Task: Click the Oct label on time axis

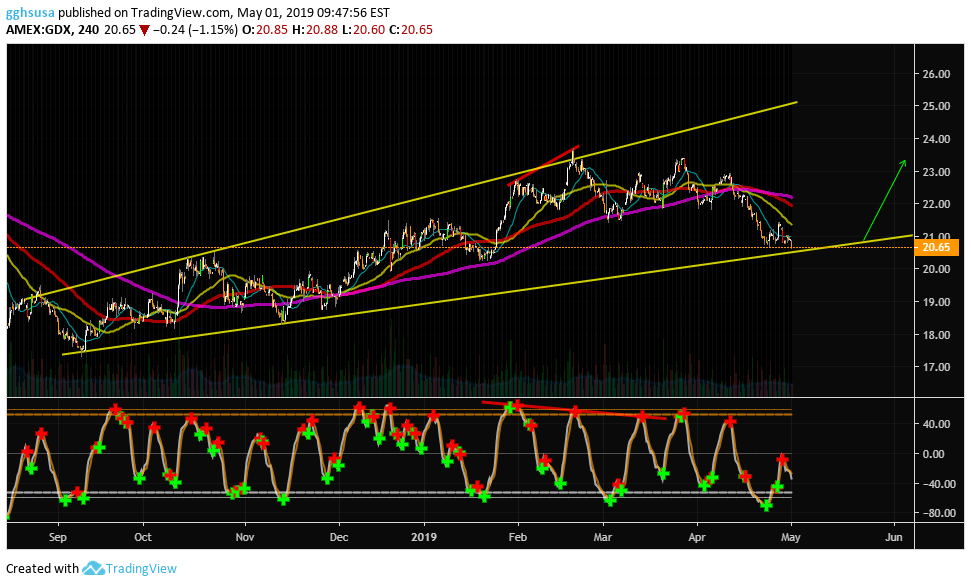Action: coord(143,537)
